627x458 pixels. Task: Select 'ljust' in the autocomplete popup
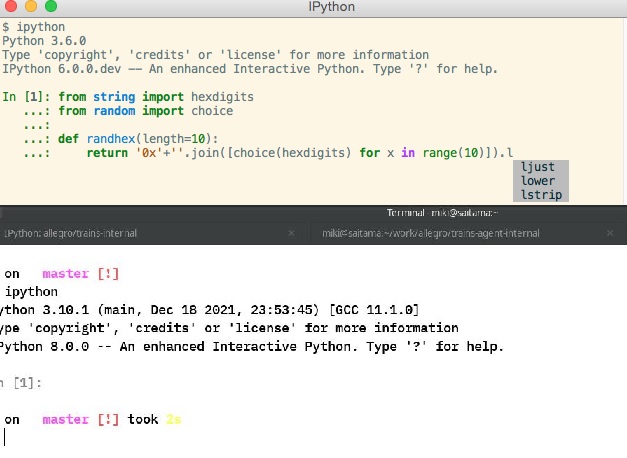540,167
